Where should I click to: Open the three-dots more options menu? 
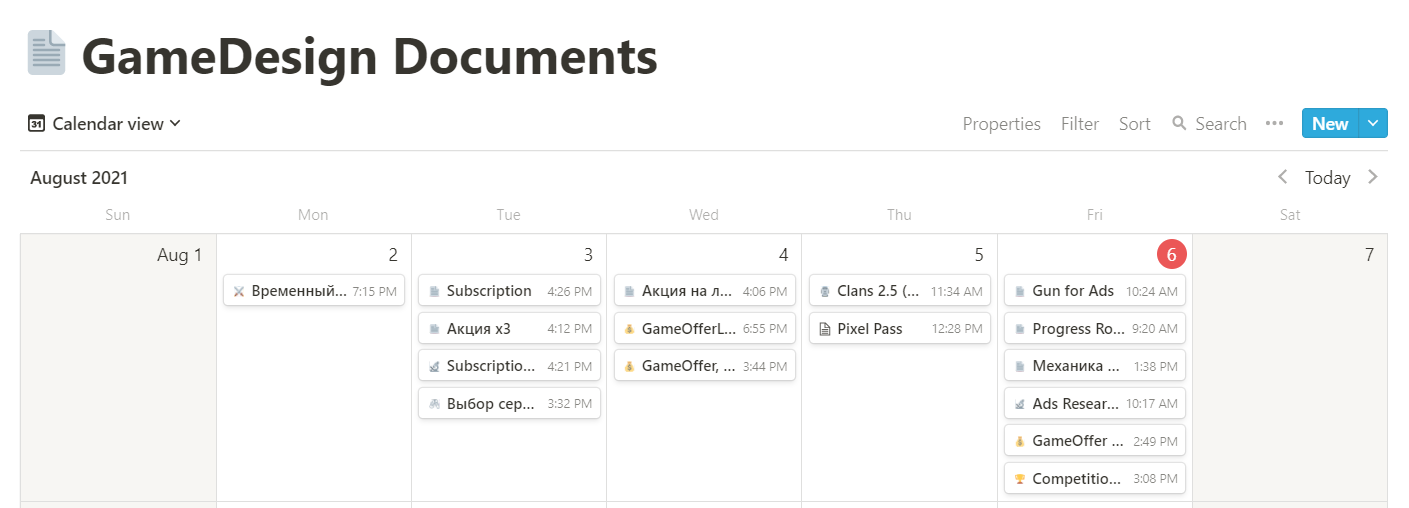point(1274,124)
